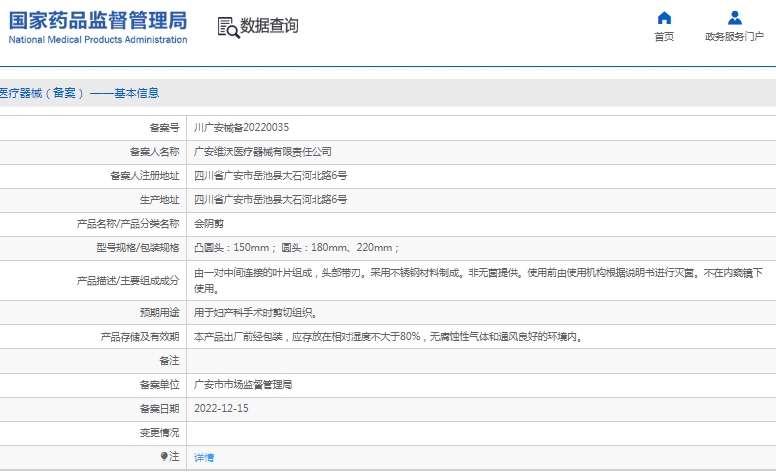776x475 pixels.
Task: Click the 数据查询 heading text
Action: [x=269, y=26]
